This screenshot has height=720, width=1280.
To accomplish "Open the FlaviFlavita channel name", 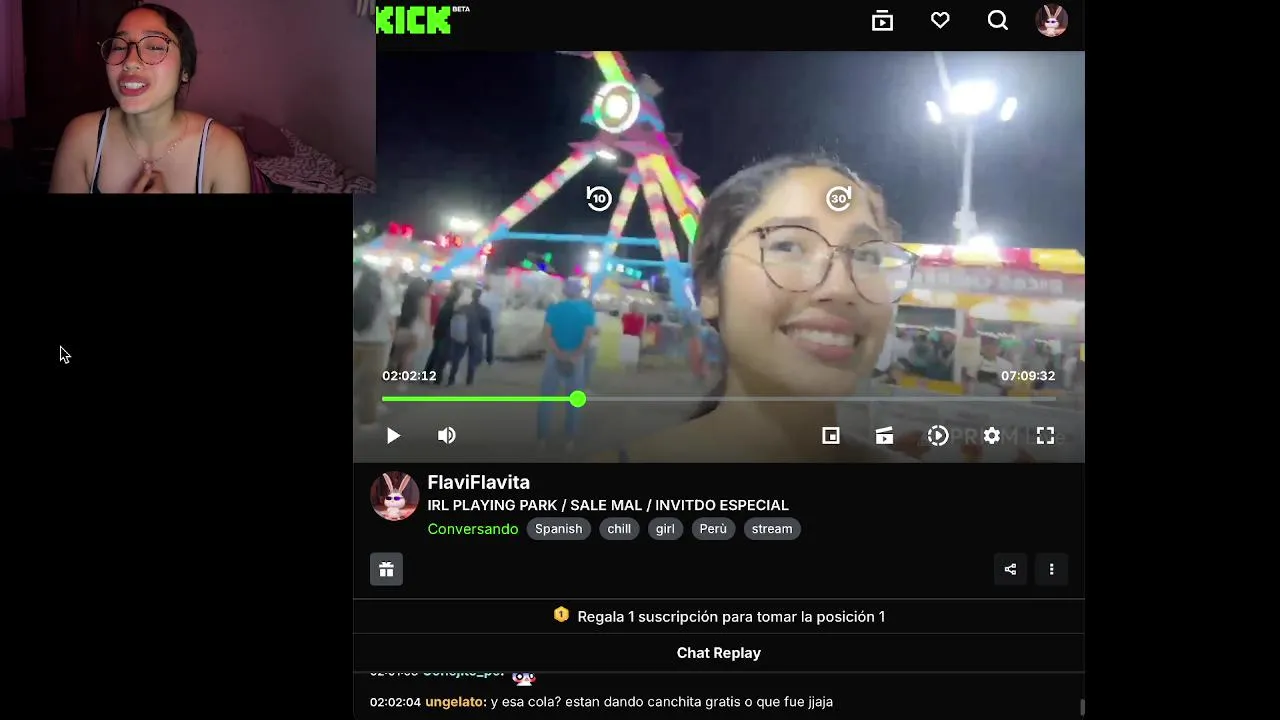I will 478,482.
